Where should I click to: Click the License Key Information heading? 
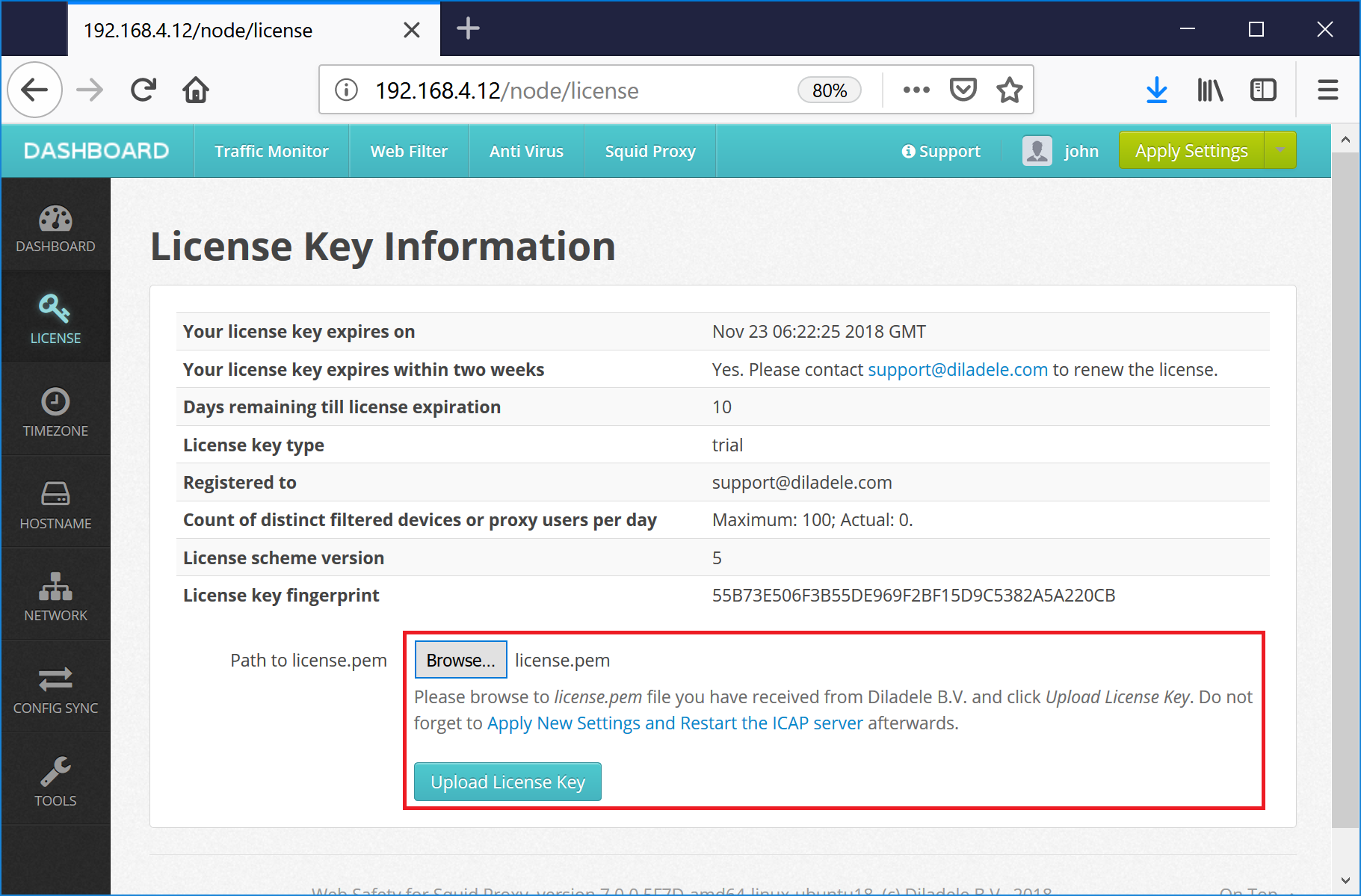[x=383, y=247]
